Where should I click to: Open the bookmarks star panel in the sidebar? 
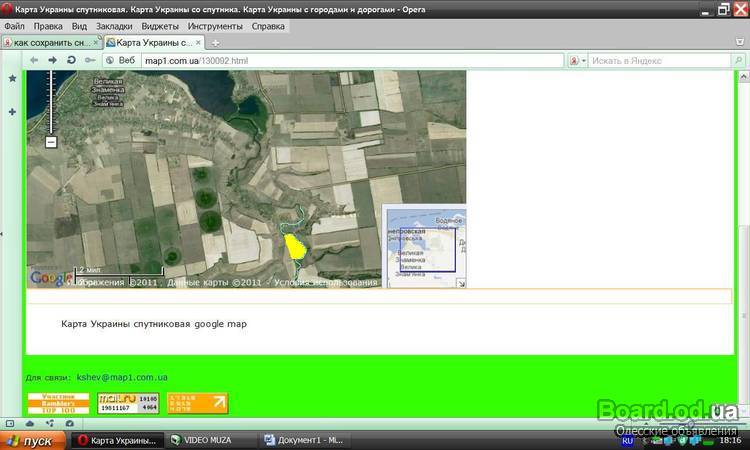(12, 78)
